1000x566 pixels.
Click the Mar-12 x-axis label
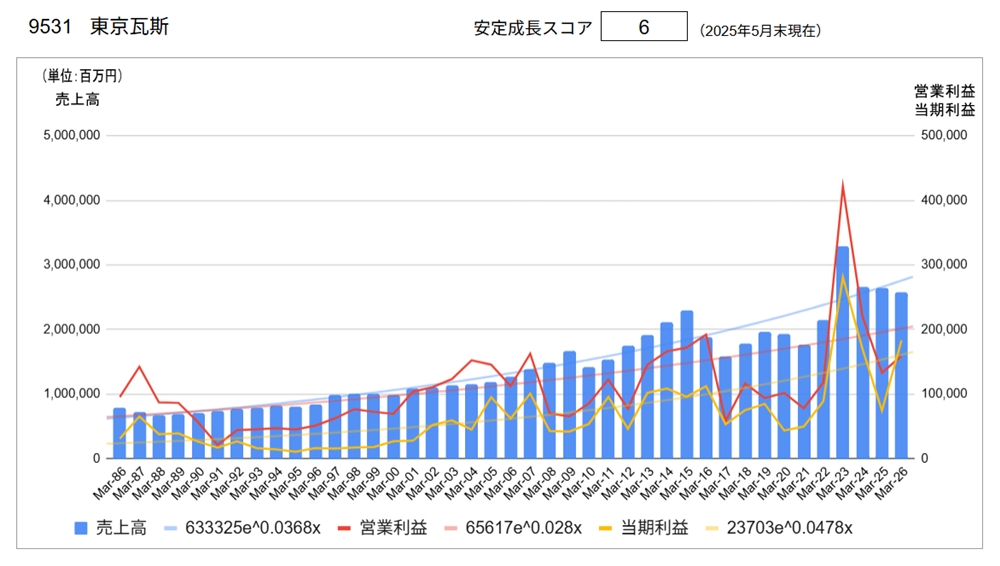[618, 483]
